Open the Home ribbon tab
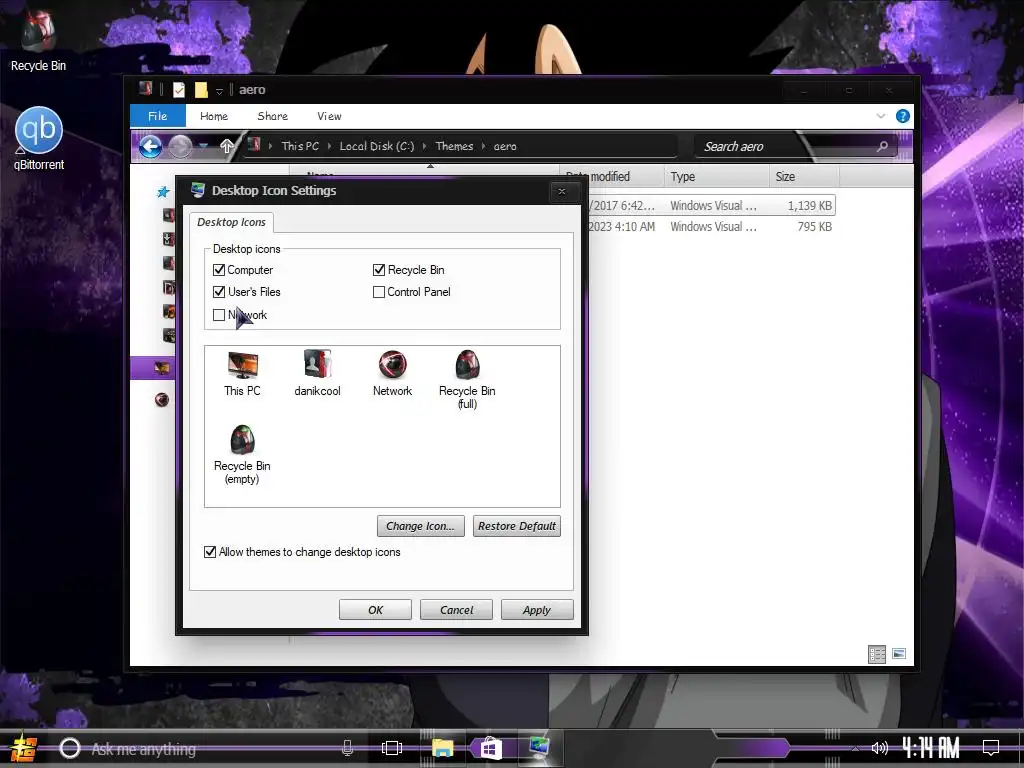 214,116
